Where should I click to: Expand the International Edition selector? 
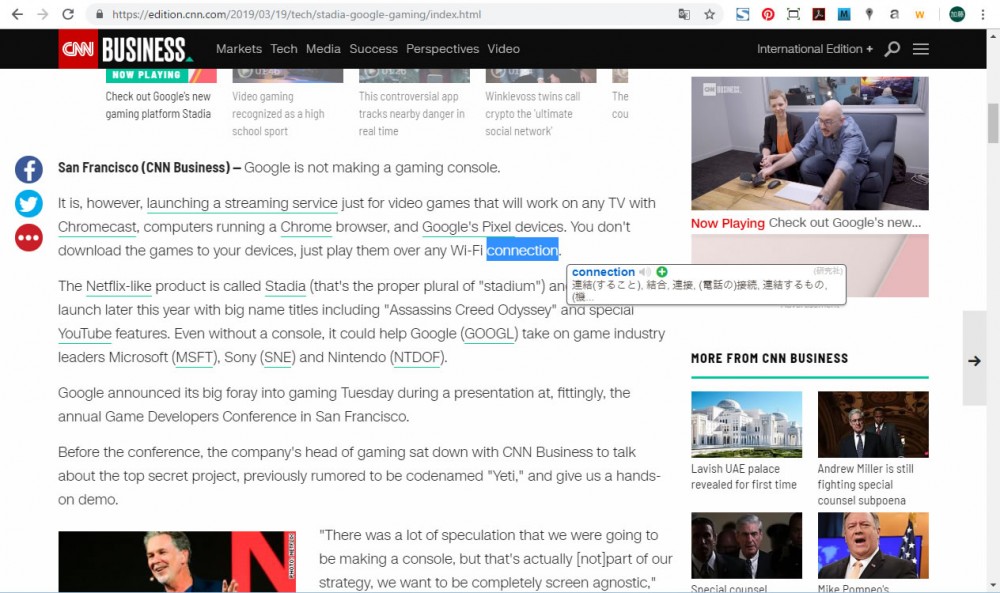pyautogui.click(x=814, y=48)
